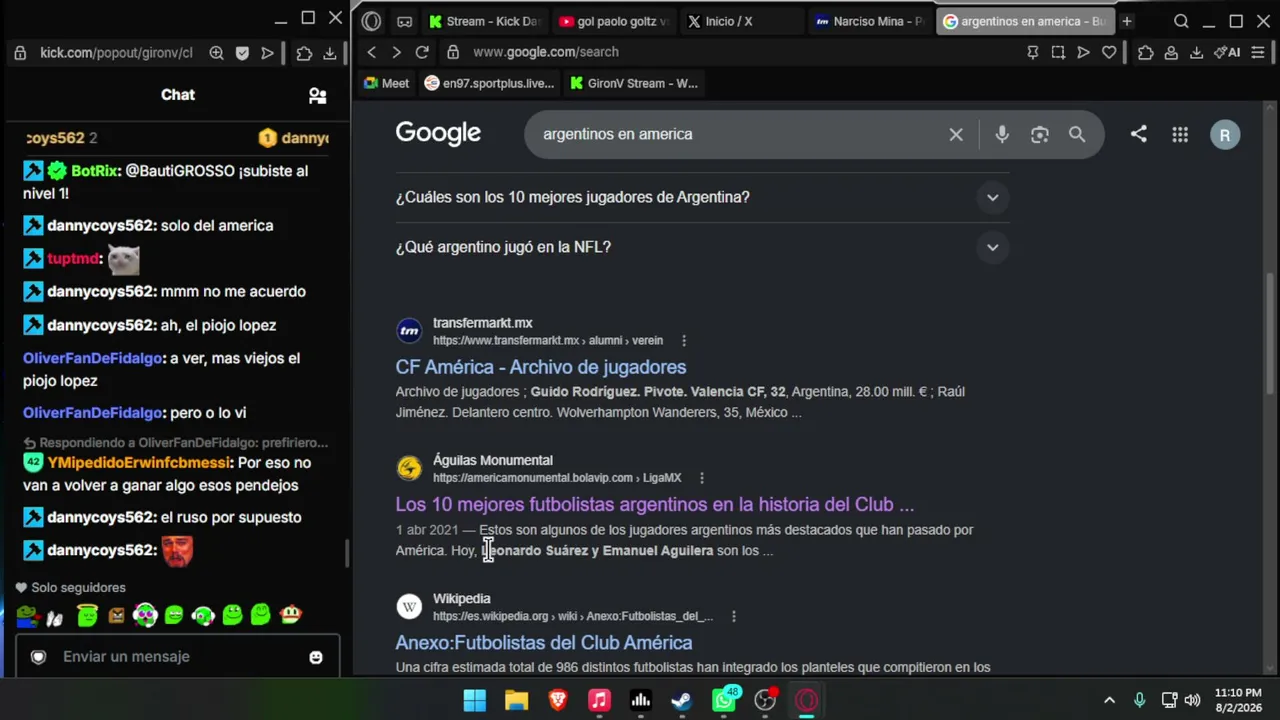This screenshot has height=720, width=1280.
Task: Open shield icon in Kick popout address bar
Action: click(242, 53)
